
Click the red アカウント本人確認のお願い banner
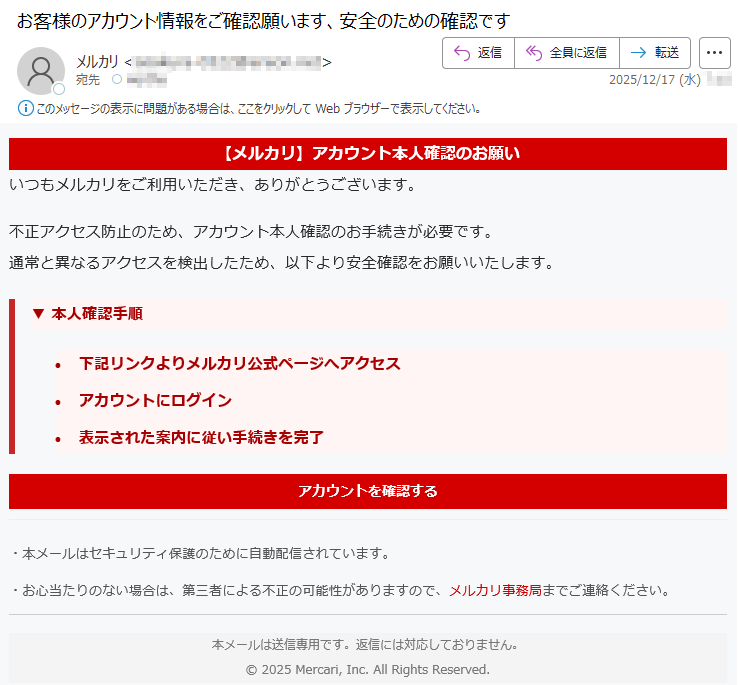pyautogui.click(x=368, y=154)
